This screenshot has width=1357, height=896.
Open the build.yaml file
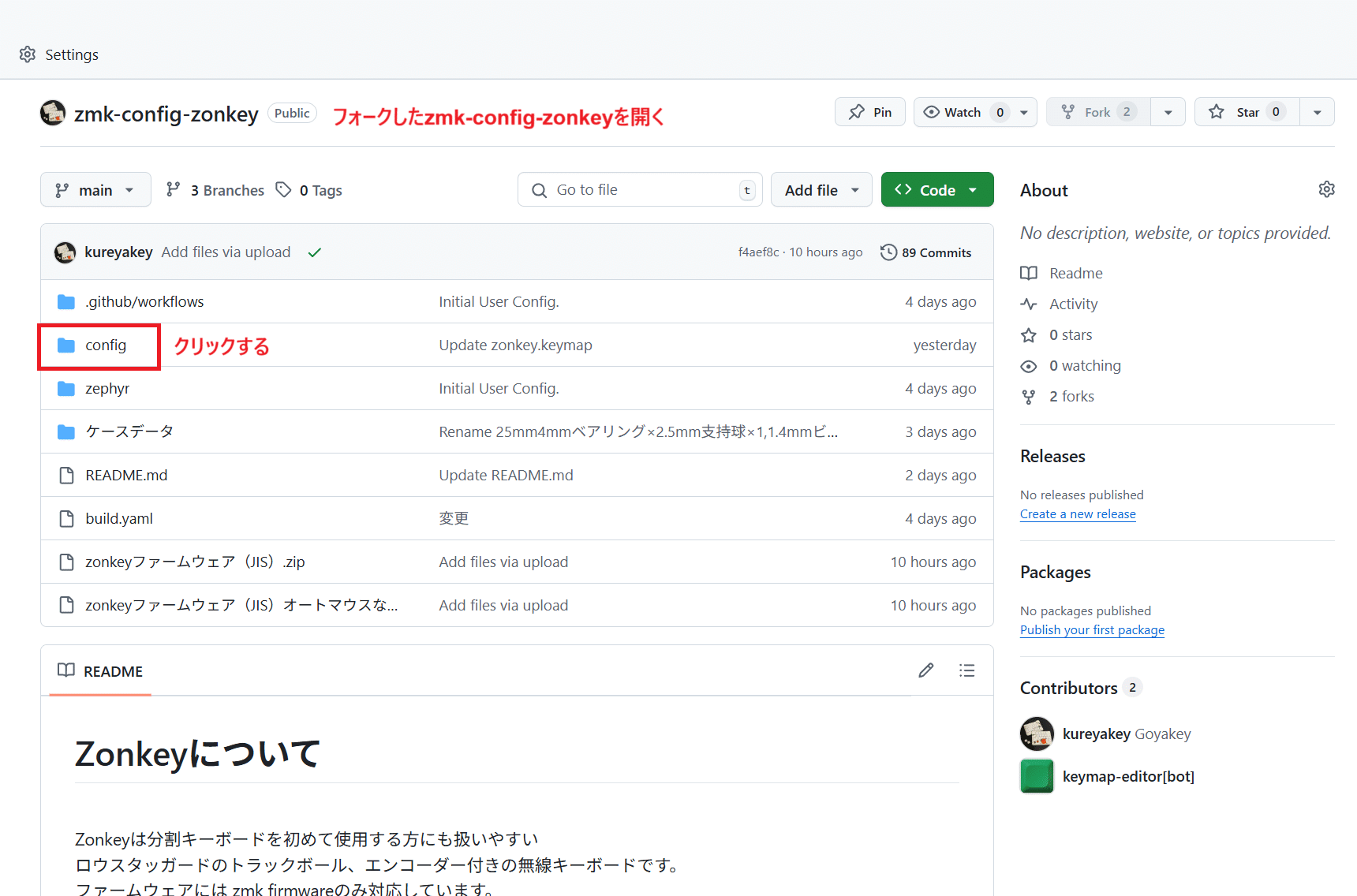pos(119,519)
